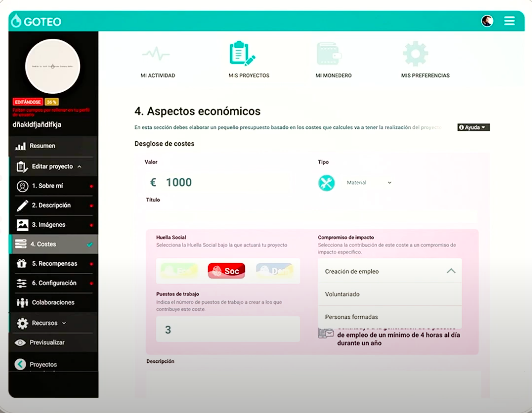The image size is (532, 413).
Task: Click the red EDITÁNDOSE status badge
Action: [x=28, y=102]
